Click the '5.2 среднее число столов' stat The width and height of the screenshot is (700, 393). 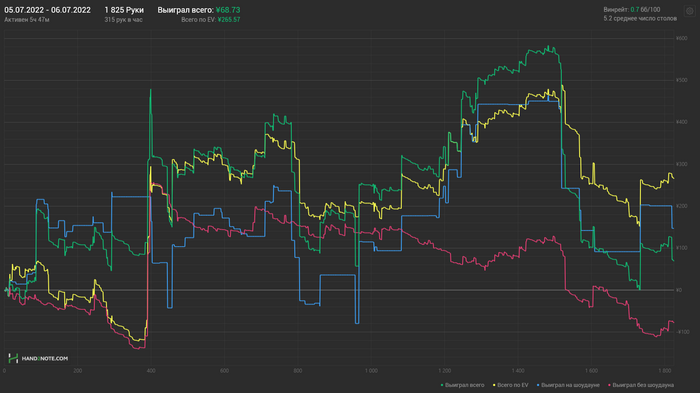point(640,18)
